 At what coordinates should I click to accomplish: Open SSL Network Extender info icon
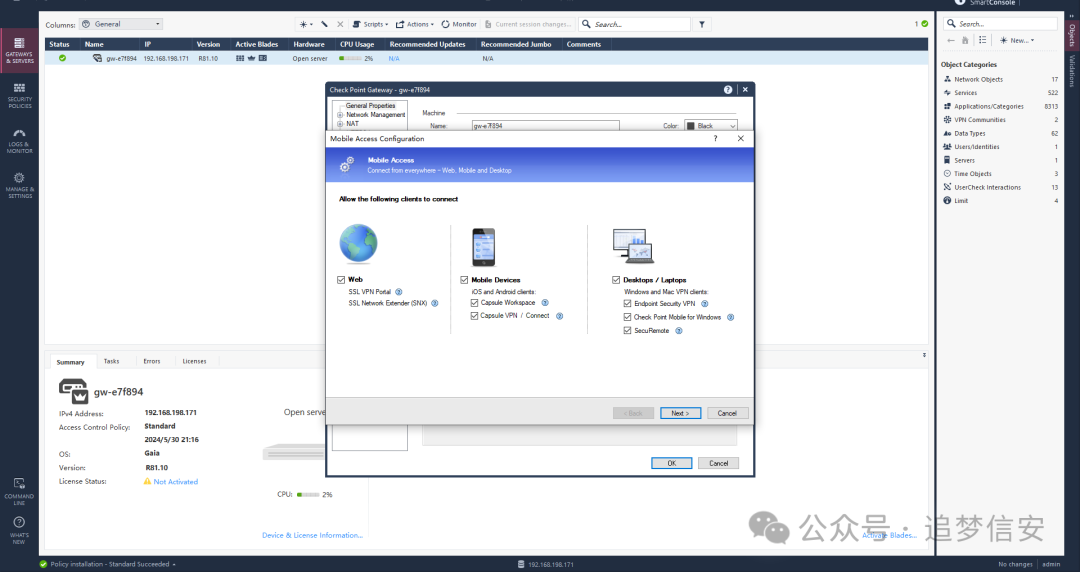pyautogui.click(x=435, y=303)
